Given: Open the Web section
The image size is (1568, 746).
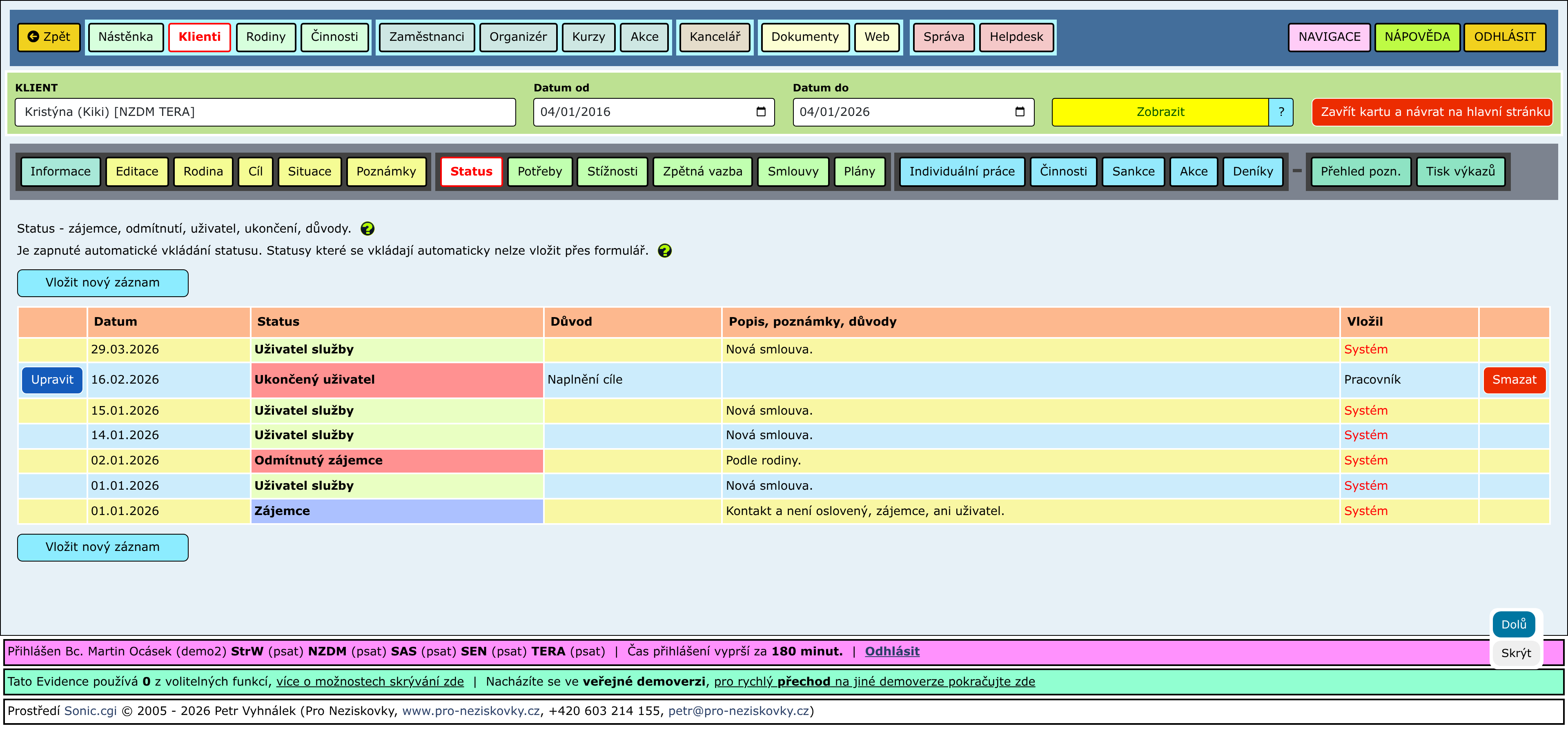Looking at the screenshot, I should [877, 37].
